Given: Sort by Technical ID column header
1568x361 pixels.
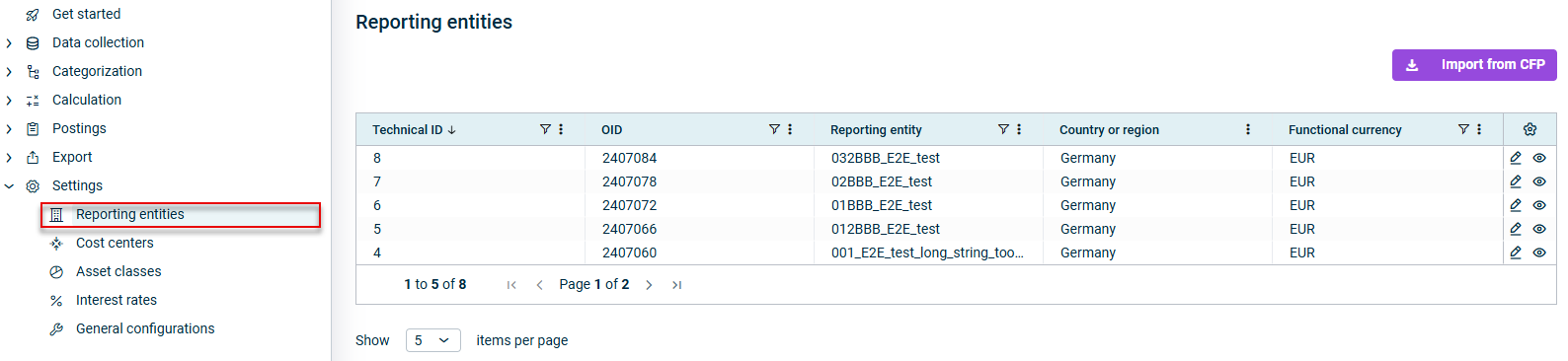Looking at the screenshot, I should (414, 129).
